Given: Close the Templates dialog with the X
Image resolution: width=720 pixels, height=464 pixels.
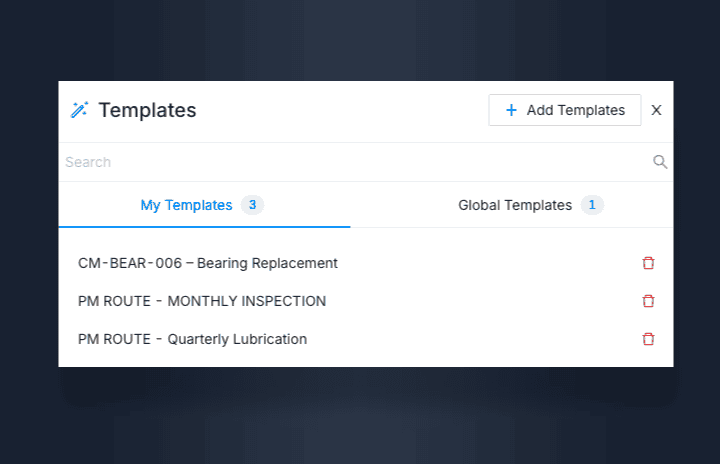Looking at the screenshot, I should [656, 110].
